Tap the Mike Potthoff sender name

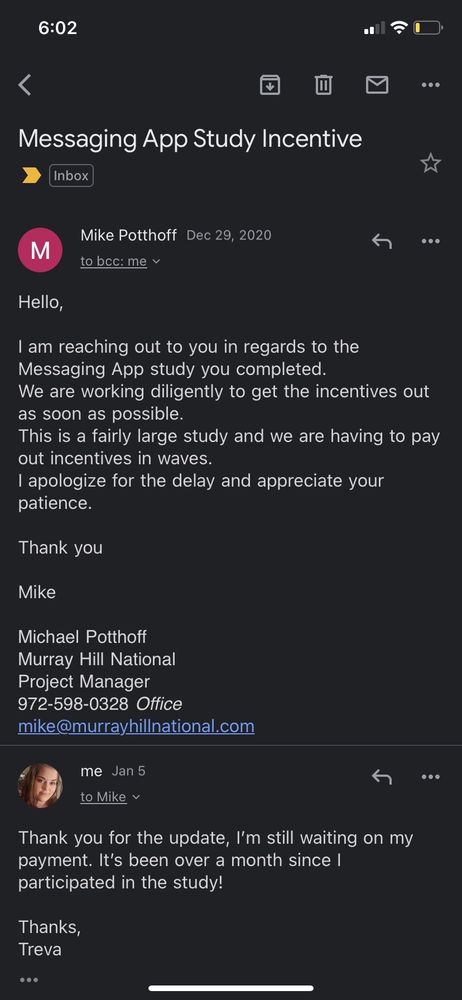click(128, 235)
